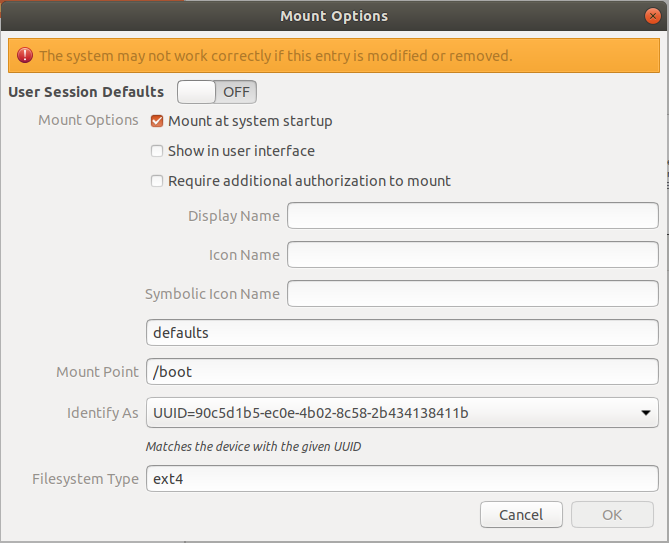Click the grey Mount Options section label
Screen dimensions: 669x543
click(x=88, y=120)
